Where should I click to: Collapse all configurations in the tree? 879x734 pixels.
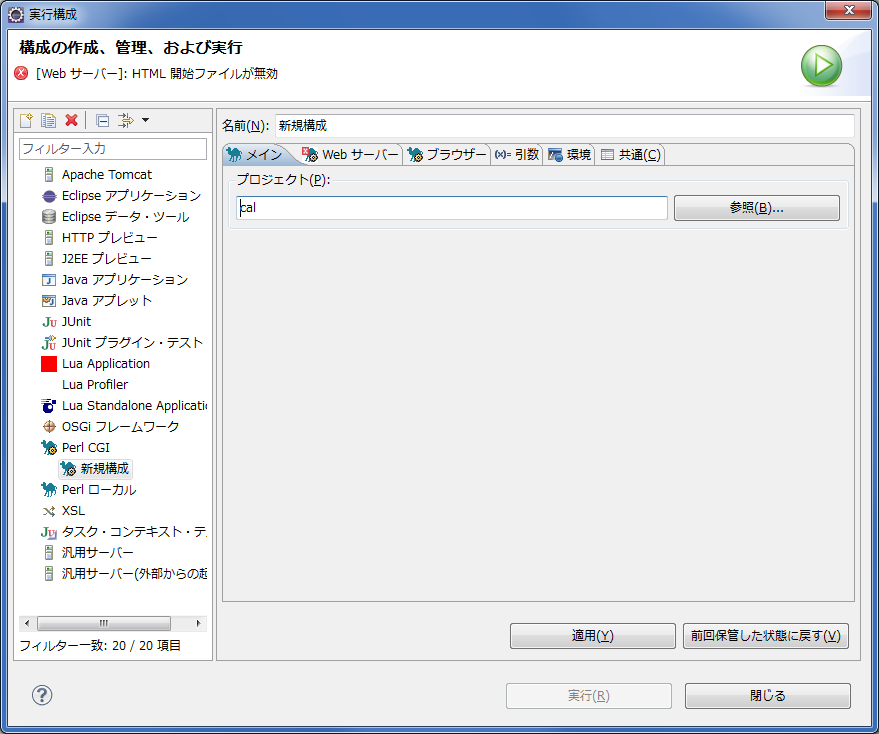click(x=102, y=120)
